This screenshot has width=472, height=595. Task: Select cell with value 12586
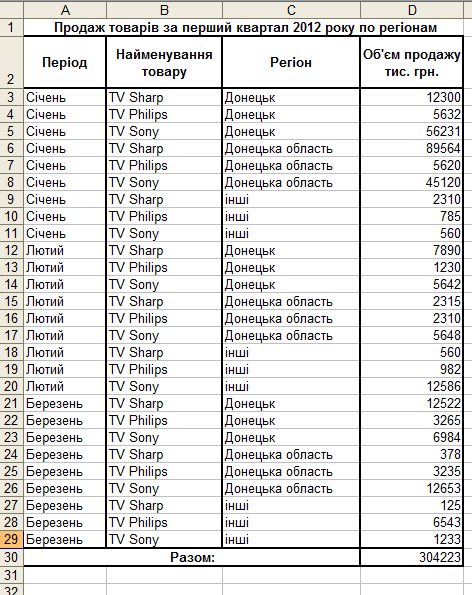pyautogui.click(x=412, y=386)
